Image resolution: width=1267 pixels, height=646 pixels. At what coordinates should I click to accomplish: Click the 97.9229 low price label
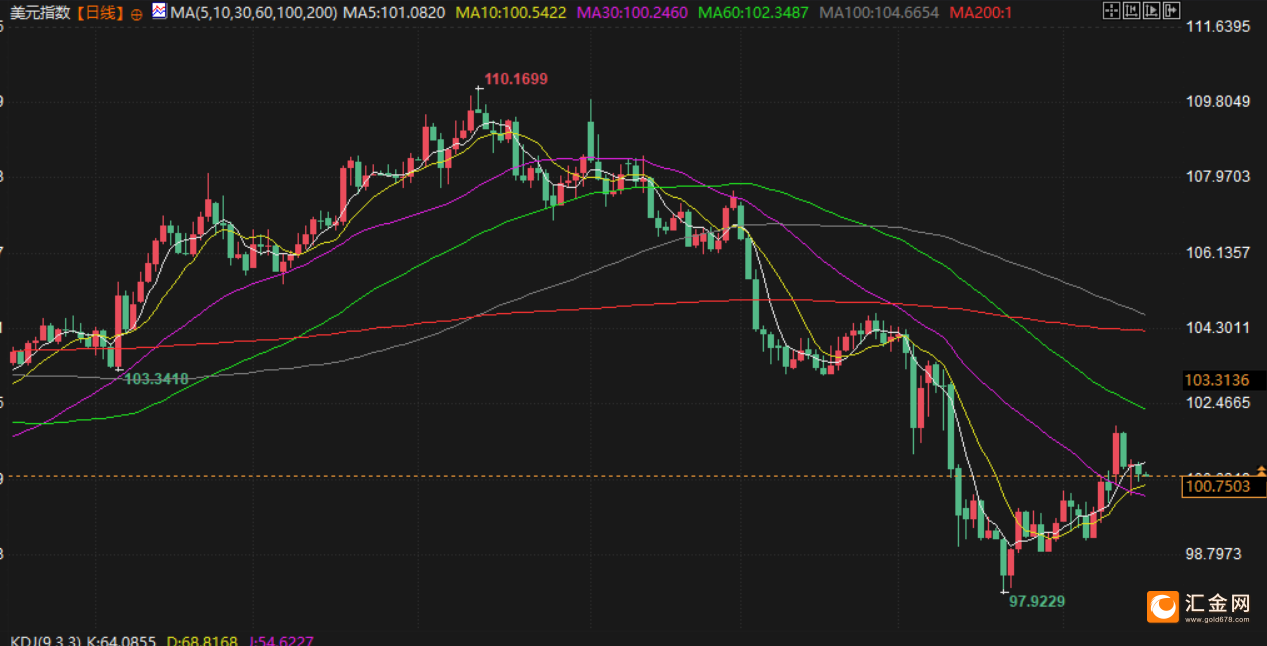click(1037, 601)
